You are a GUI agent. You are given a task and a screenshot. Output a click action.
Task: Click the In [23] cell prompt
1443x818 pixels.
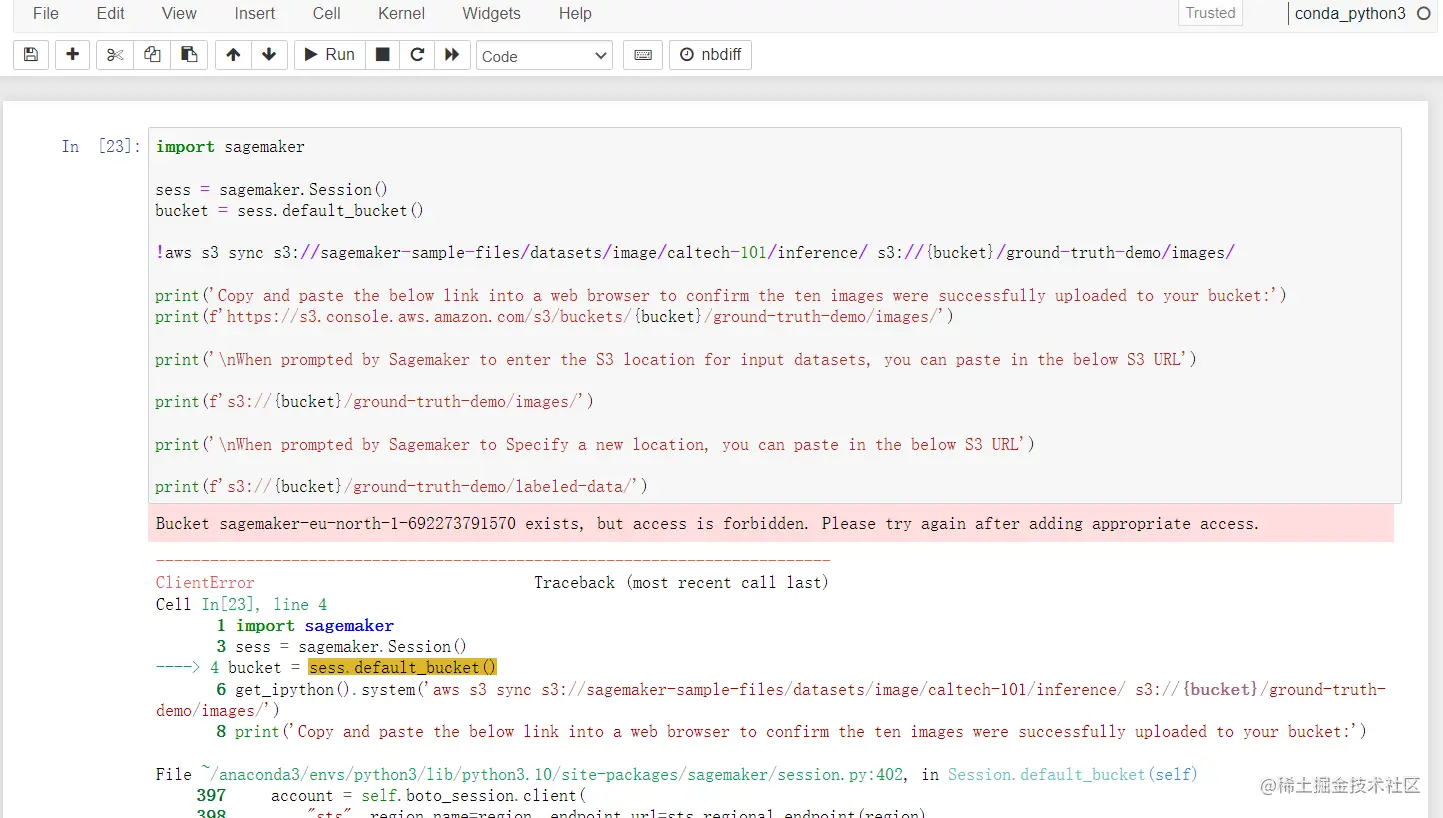tap(100, 147)
